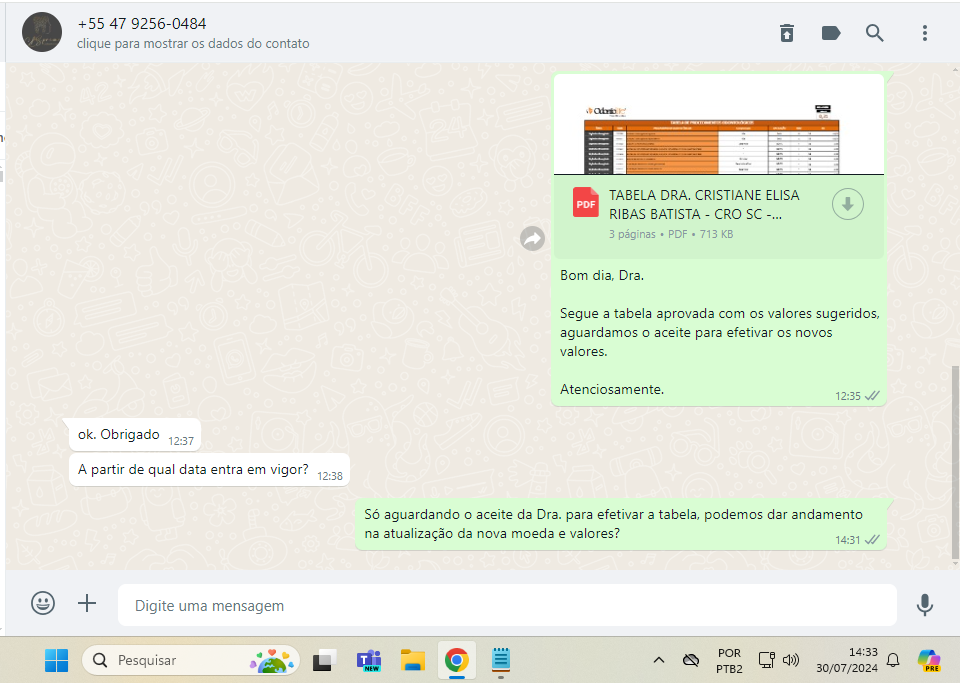Open the PDF table preview thumbnail
The height and width of the screenshot is (683, 960).
coord(719,125)
